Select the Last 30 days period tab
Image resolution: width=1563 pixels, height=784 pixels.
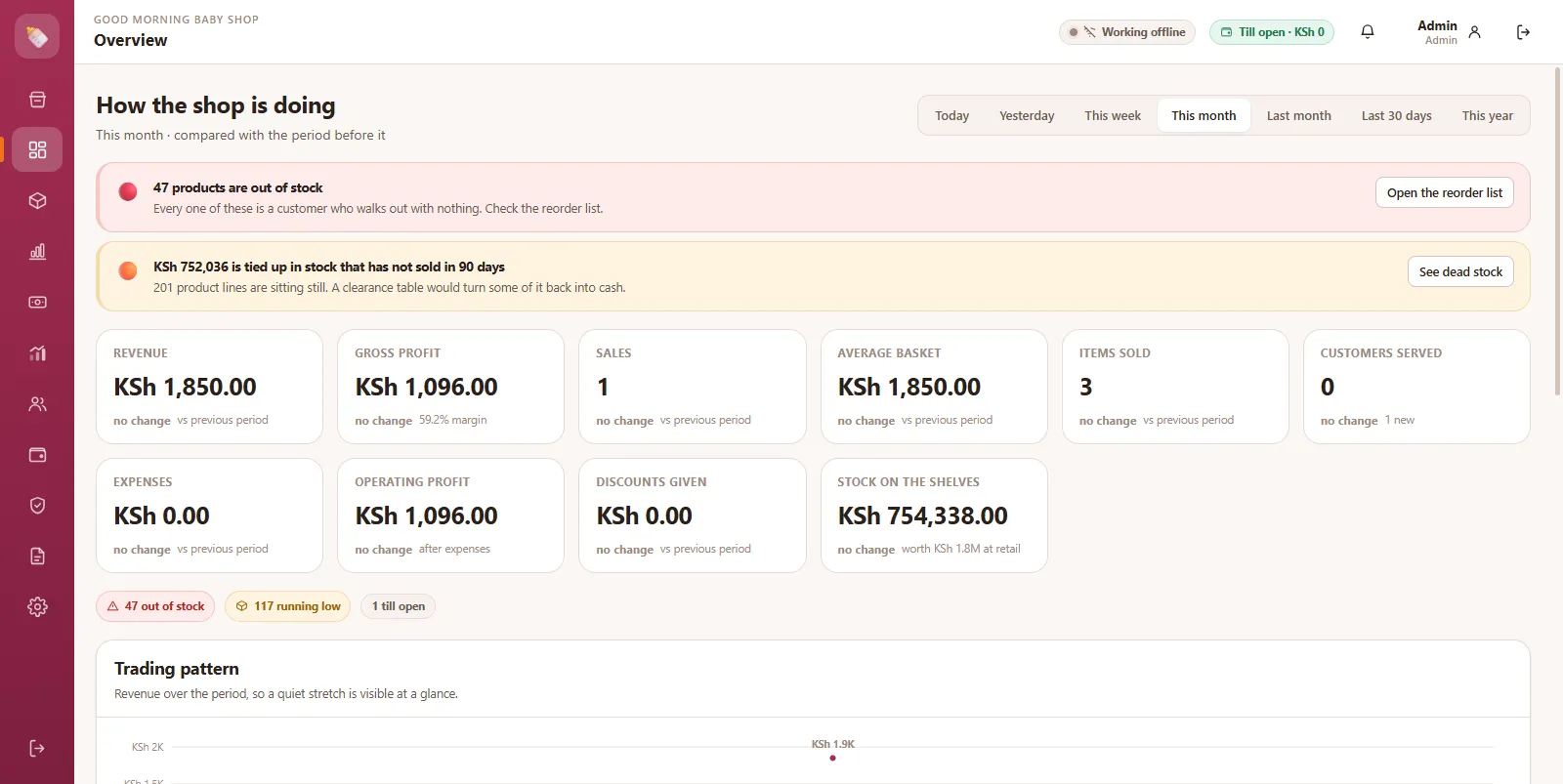[1396, 115]
